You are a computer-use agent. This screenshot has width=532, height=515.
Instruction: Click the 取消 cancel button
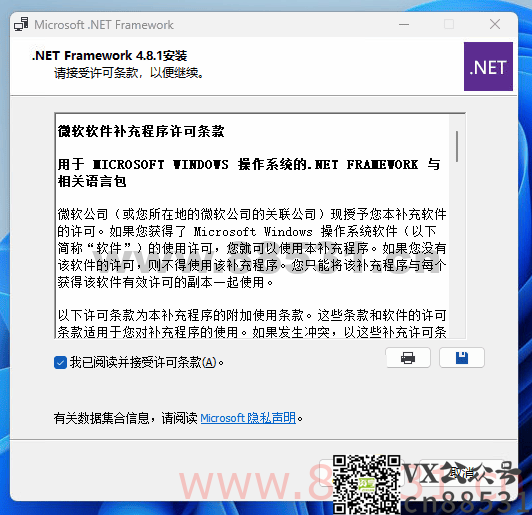[462, 472]
